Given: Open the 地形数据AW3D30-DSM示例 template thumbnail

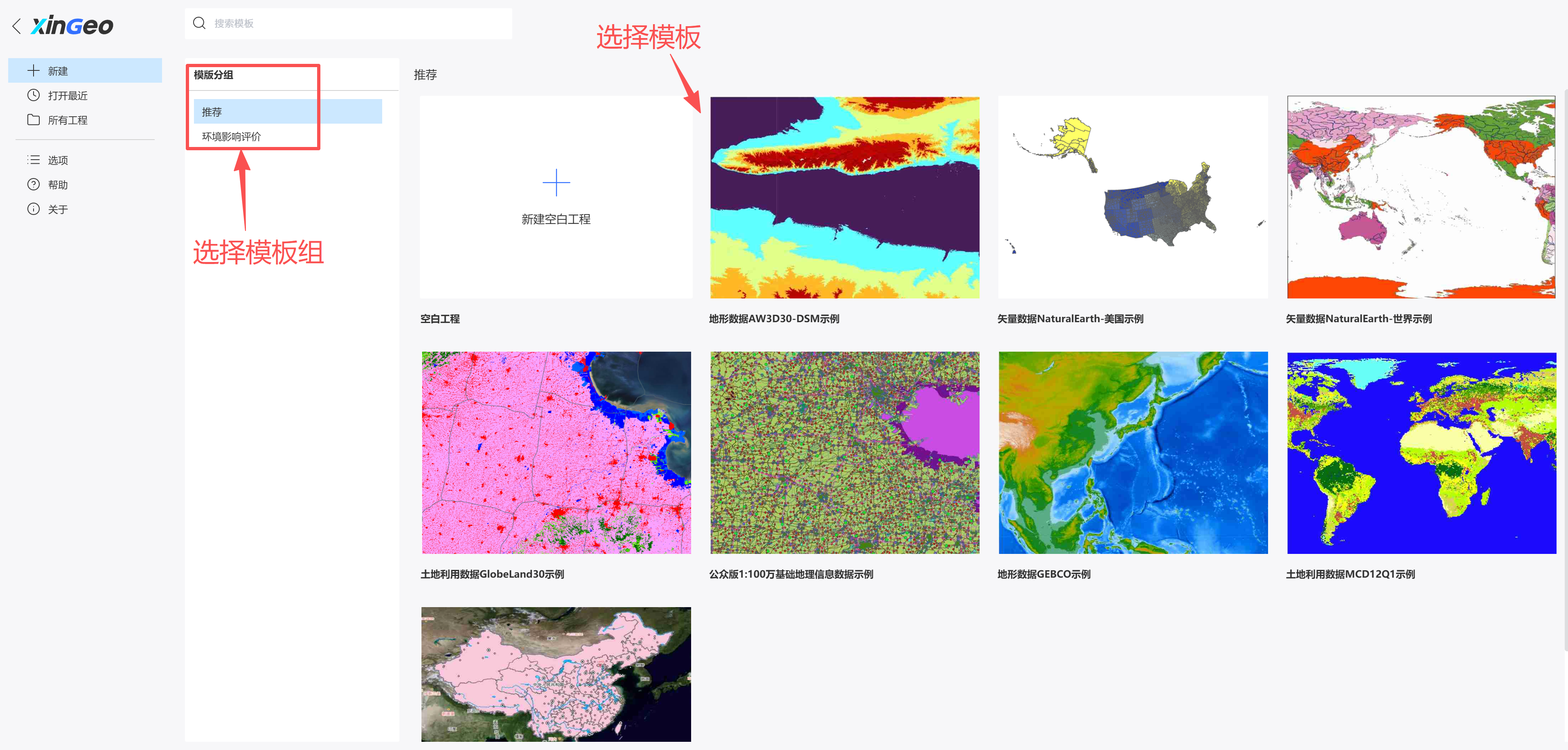Looking at the screenshot, I should pyautogui.click(x=844, y=197).
